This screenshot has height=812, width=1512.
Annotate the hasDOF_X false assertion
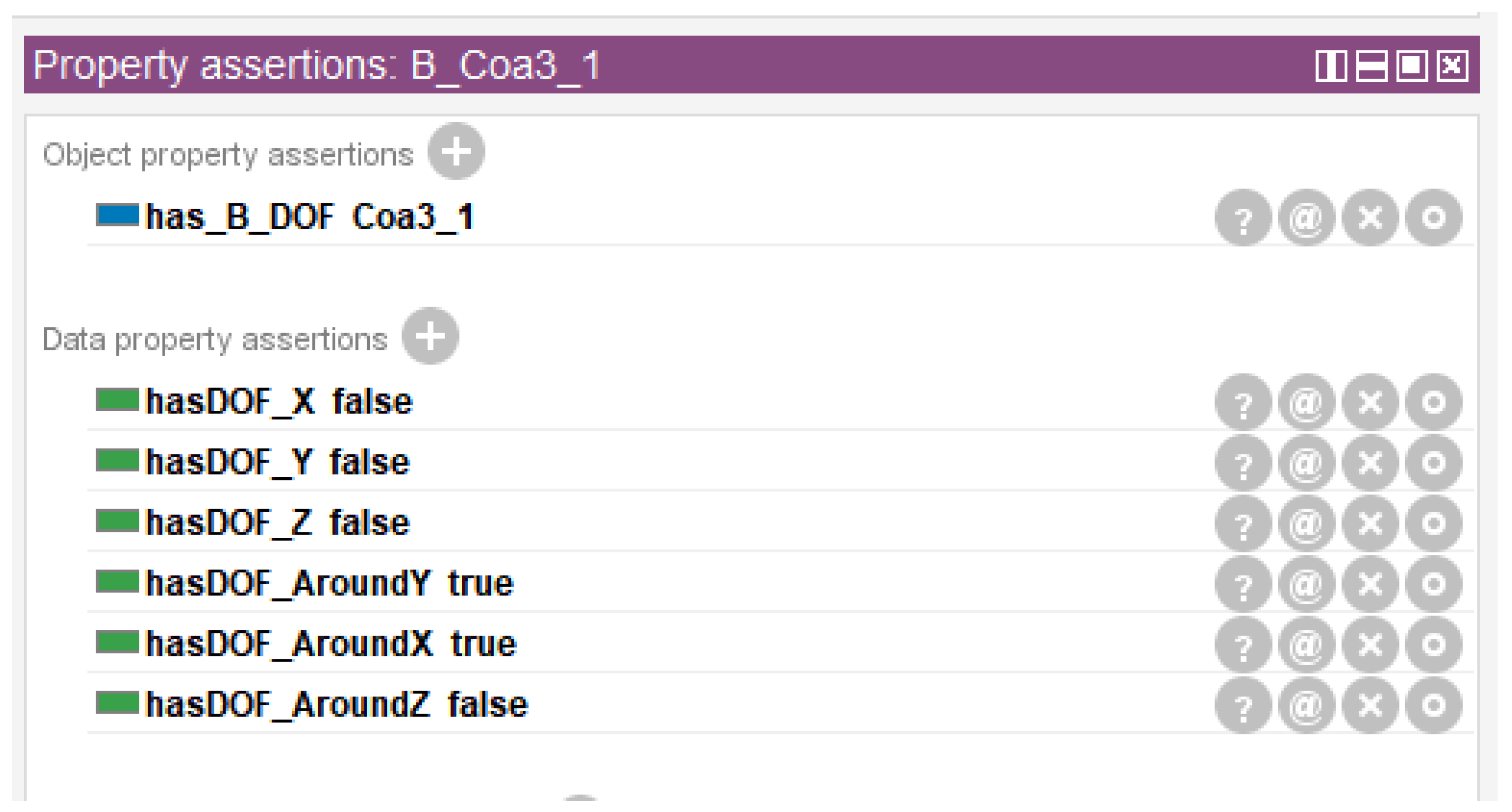pos(1306,402)
